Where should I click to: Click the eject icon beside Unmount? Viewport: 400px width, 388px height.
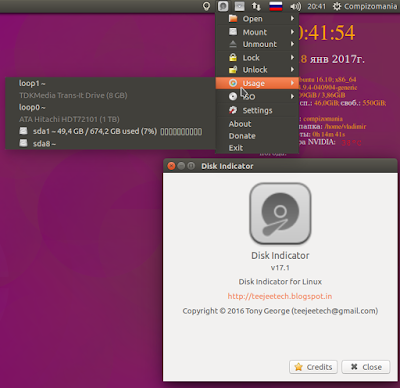point(233,44)
